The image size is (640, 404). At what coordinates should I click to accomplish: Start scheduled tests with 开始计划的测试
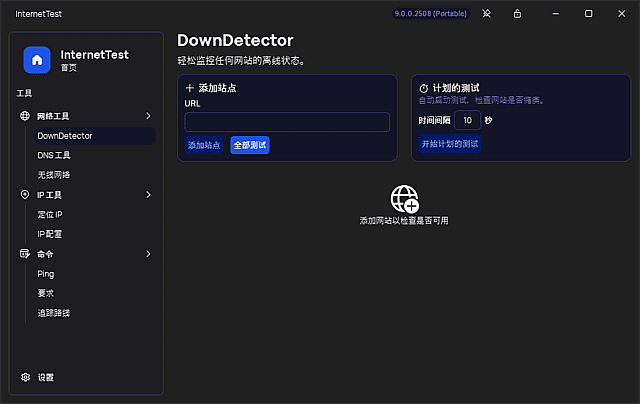click(450, 144)
